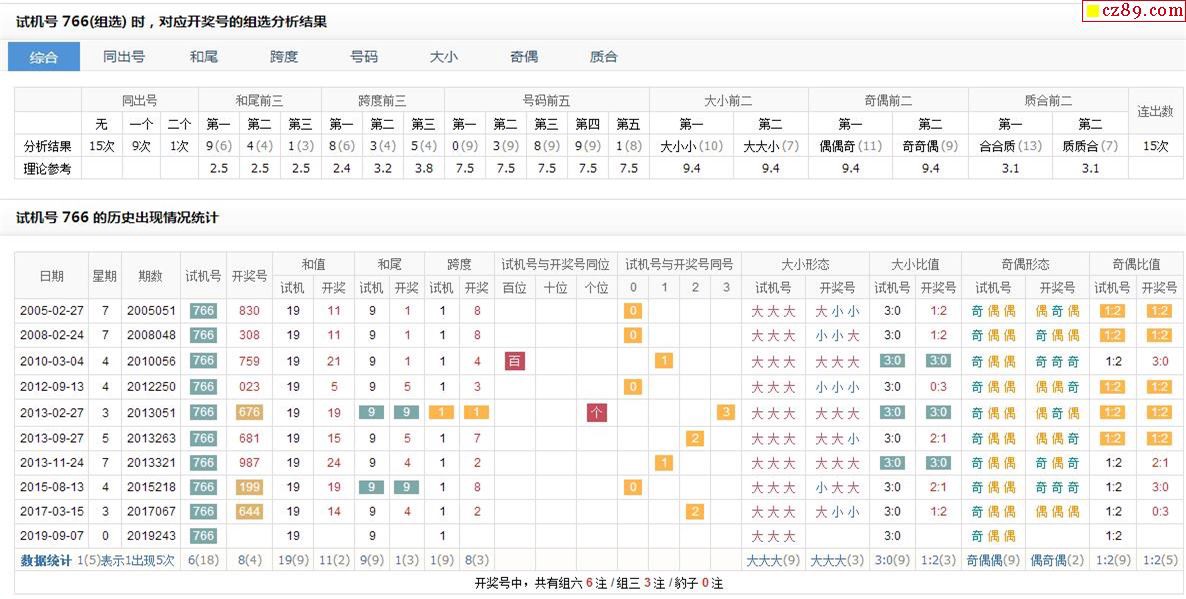Click the highlighted 676 winning number badge
This screenshot has width=1186, height=599.
coord(249,412)
